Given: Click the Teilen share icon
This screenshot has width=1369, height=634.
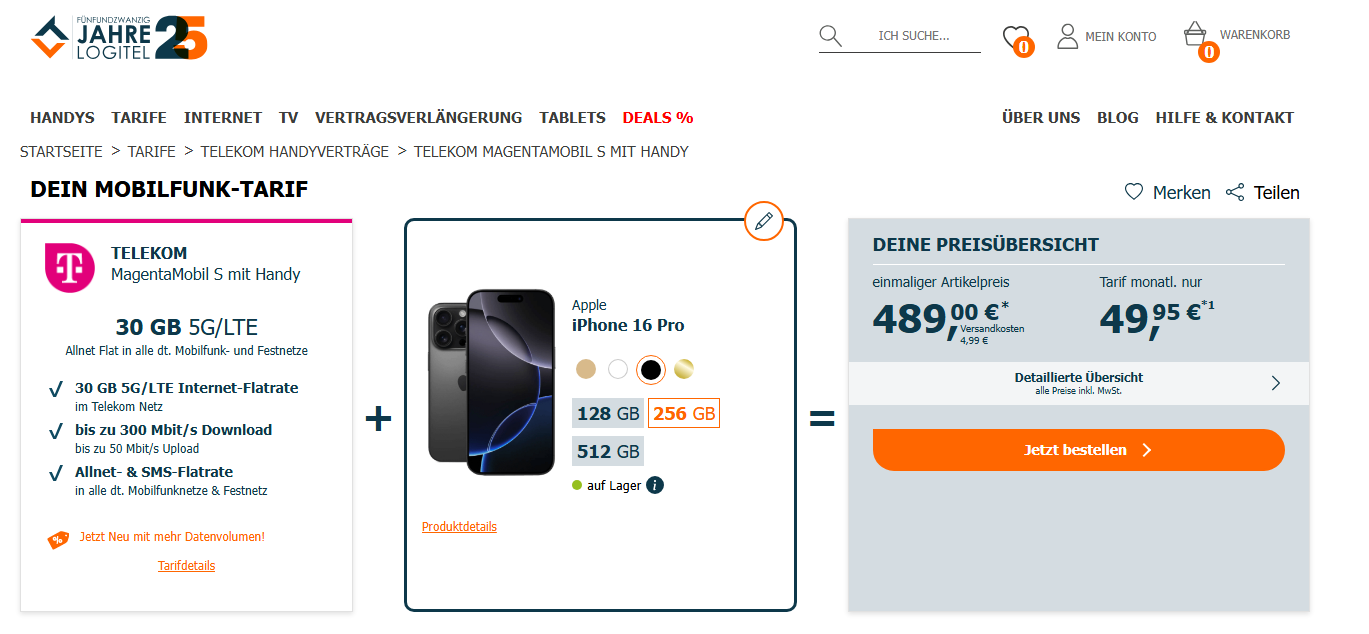Looking at the screenshot, I should point(1235,192).
